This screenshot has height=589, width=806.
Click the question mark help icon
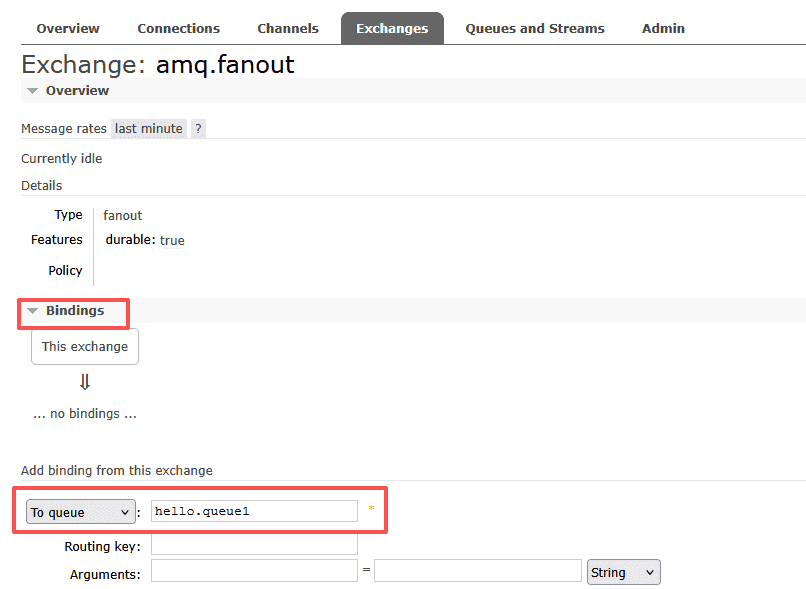[x=198, y=129]
